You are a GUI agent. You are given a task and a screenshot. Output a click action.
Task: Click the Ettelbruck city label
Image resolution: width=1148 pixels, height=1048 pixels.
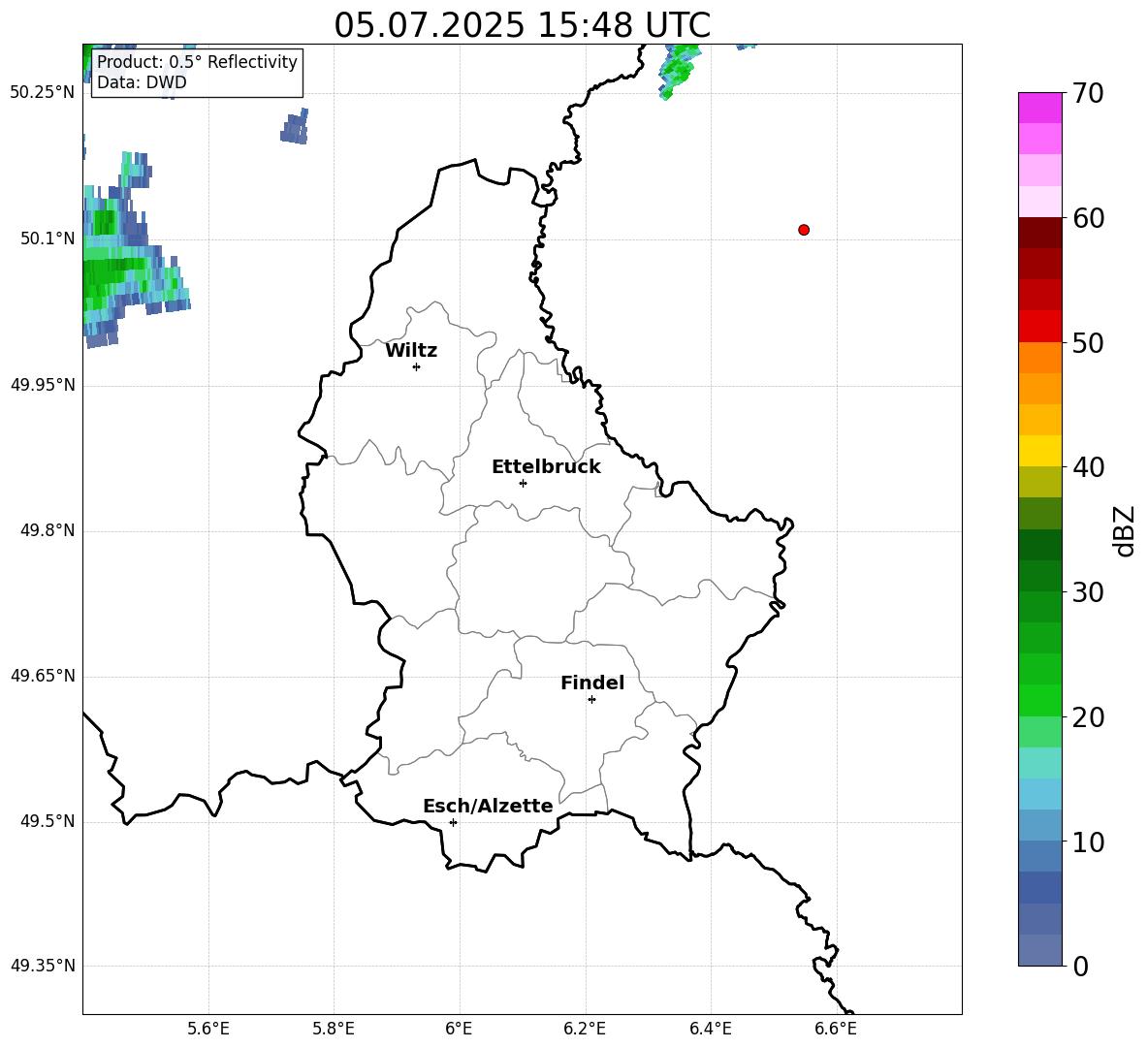(x=546, y=467)
